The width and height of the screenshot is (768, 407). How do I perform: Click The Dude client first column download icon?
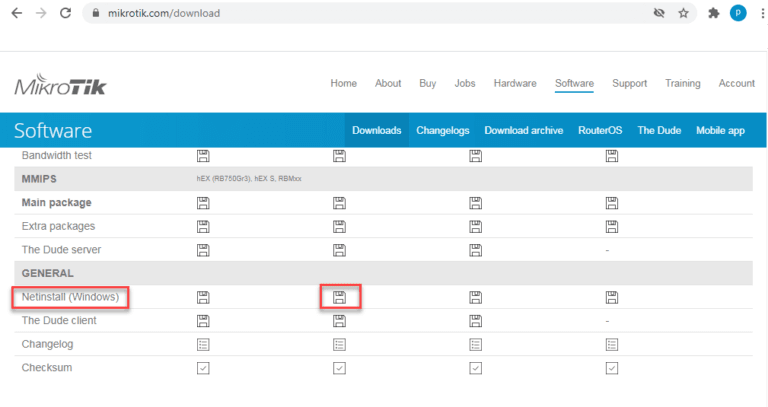(203, 321)
